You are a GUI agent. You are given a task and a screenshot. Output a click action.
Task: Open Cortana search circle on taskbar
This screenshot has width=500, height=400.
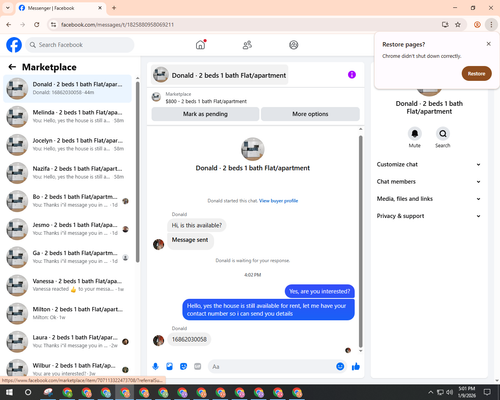pyautogui.click(x=28, y=392)
